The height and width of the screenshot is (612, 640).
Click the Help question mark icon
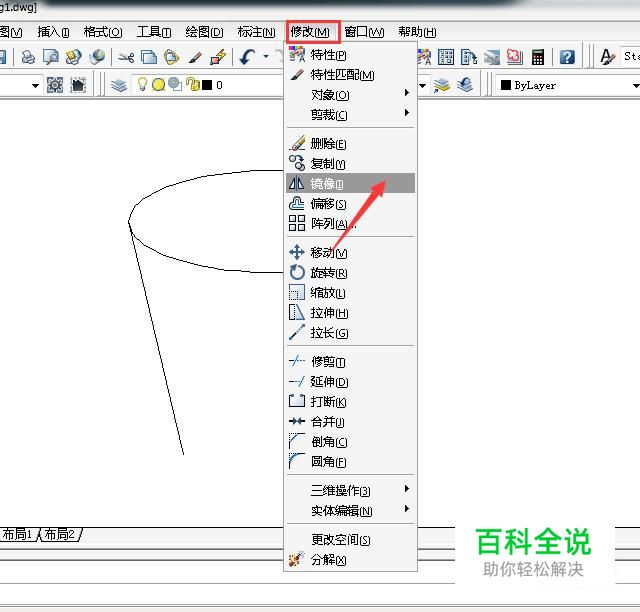pyautogui.click(x=567, y=57)
